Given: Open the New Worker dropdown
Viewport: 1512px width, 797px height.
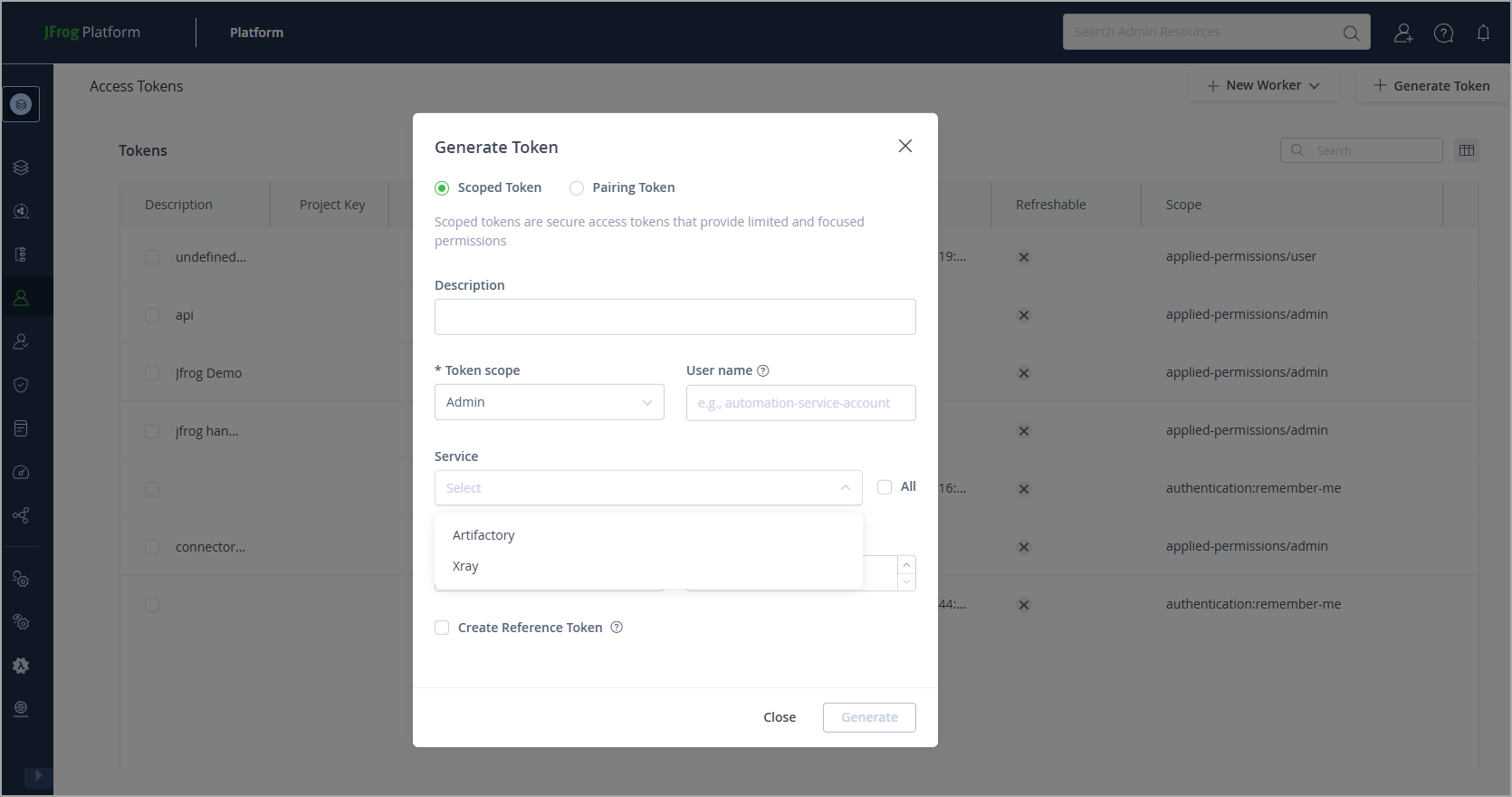Looking at the screenshot, I should click(1264, 86).
